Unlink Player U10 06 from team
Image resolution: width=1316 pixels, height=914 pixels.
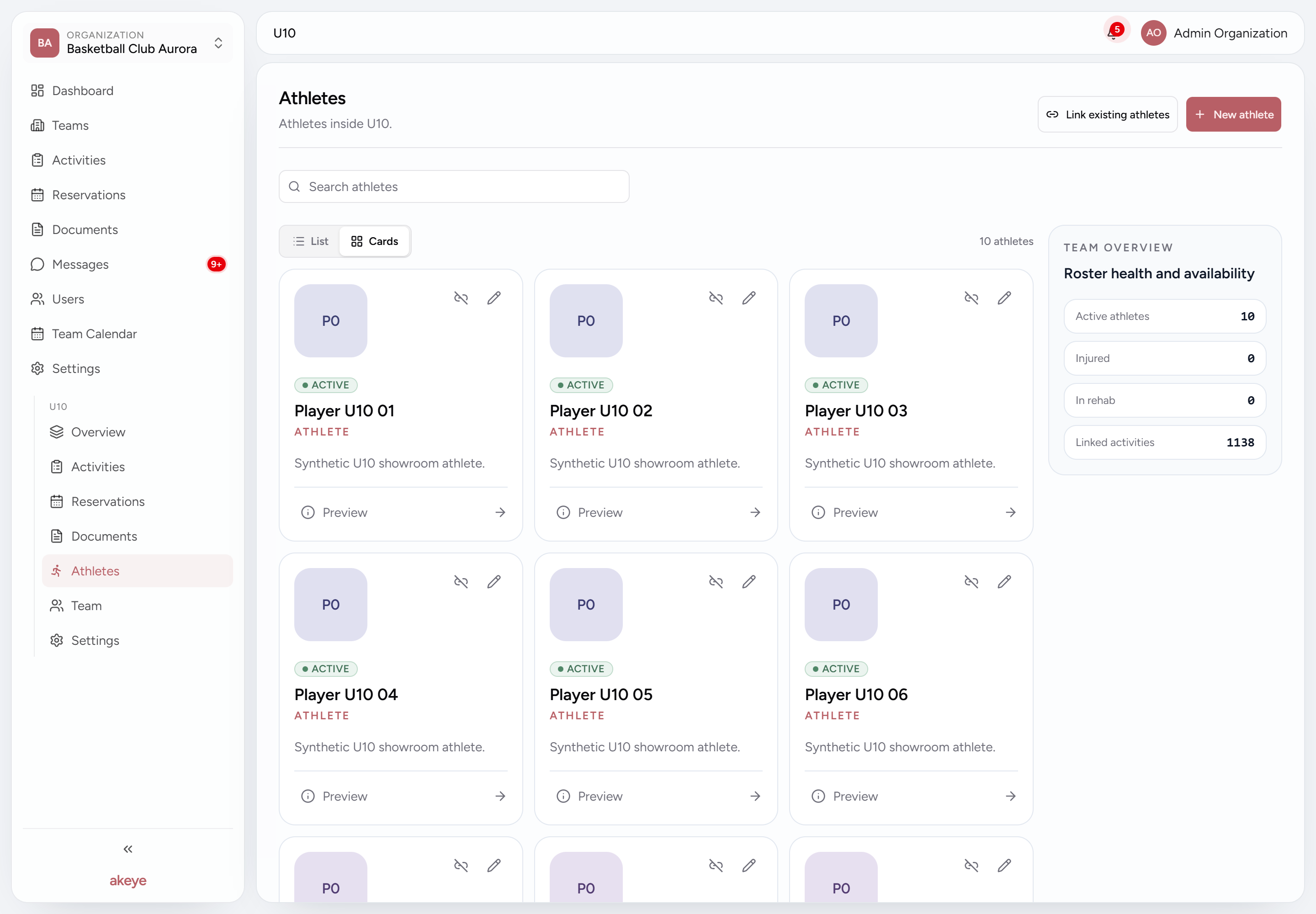[971, 582]
